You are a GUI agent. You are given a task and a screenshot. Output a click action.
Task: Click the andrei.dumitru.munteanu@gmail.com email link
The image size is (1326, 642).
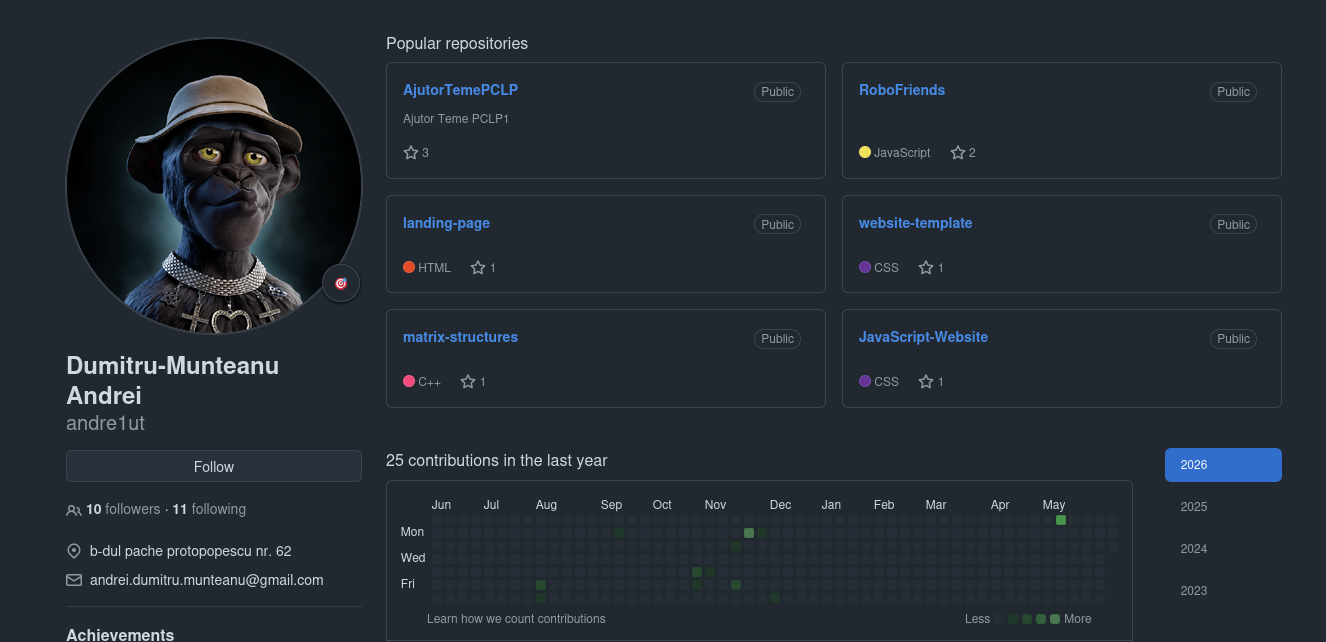(207, 580)
